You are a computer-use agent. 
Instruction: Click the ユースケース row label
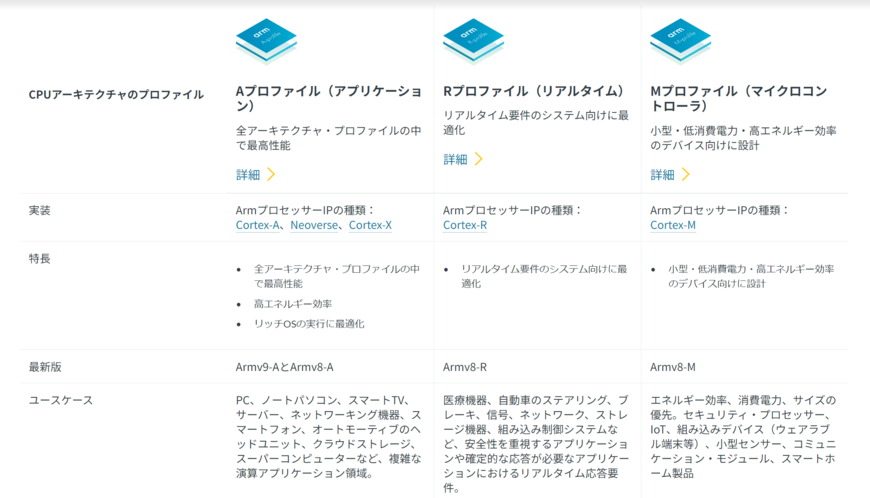click(x=61, y=400)
